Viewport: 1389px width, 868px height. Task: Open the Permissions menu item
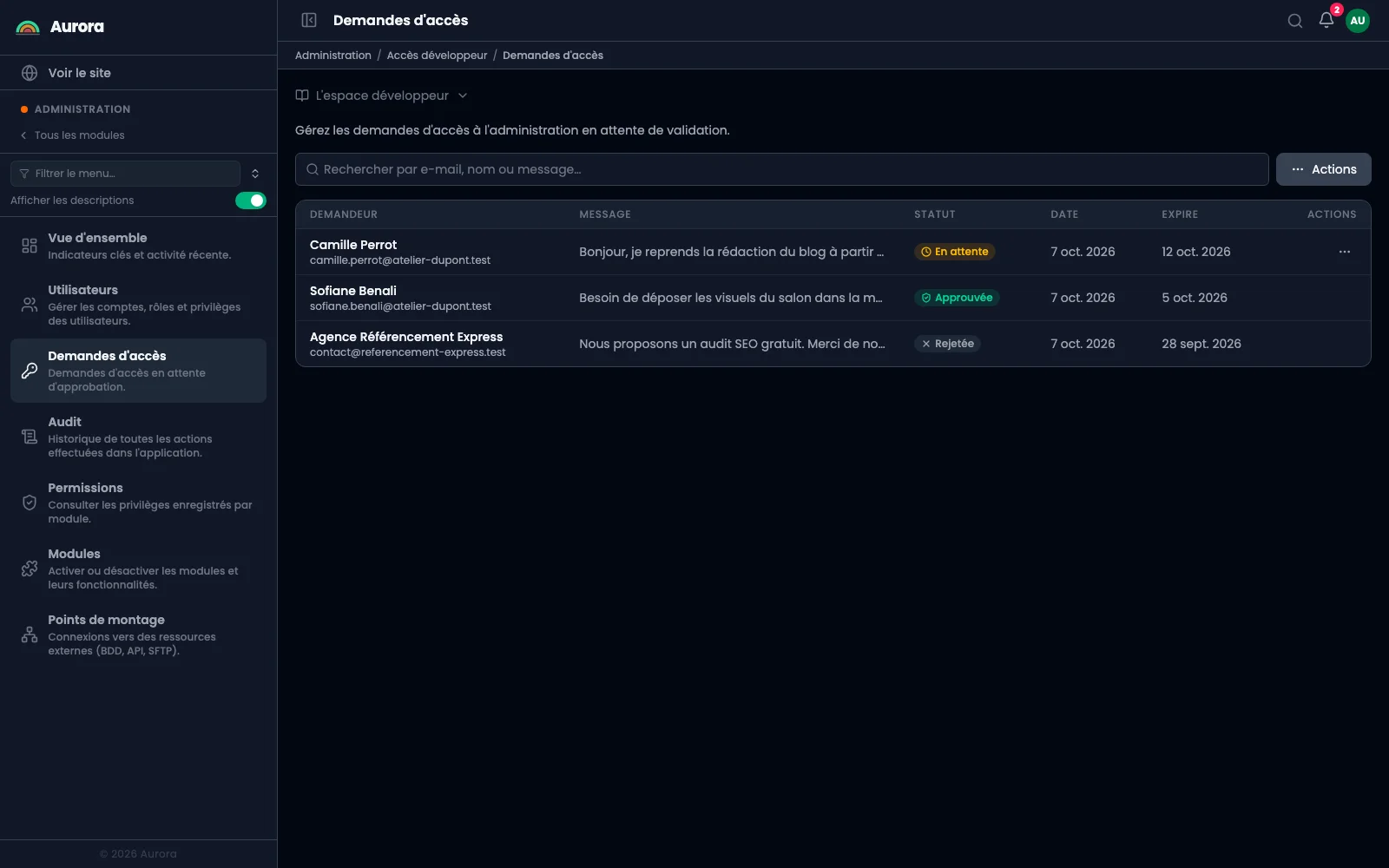[x=138, y=503]
